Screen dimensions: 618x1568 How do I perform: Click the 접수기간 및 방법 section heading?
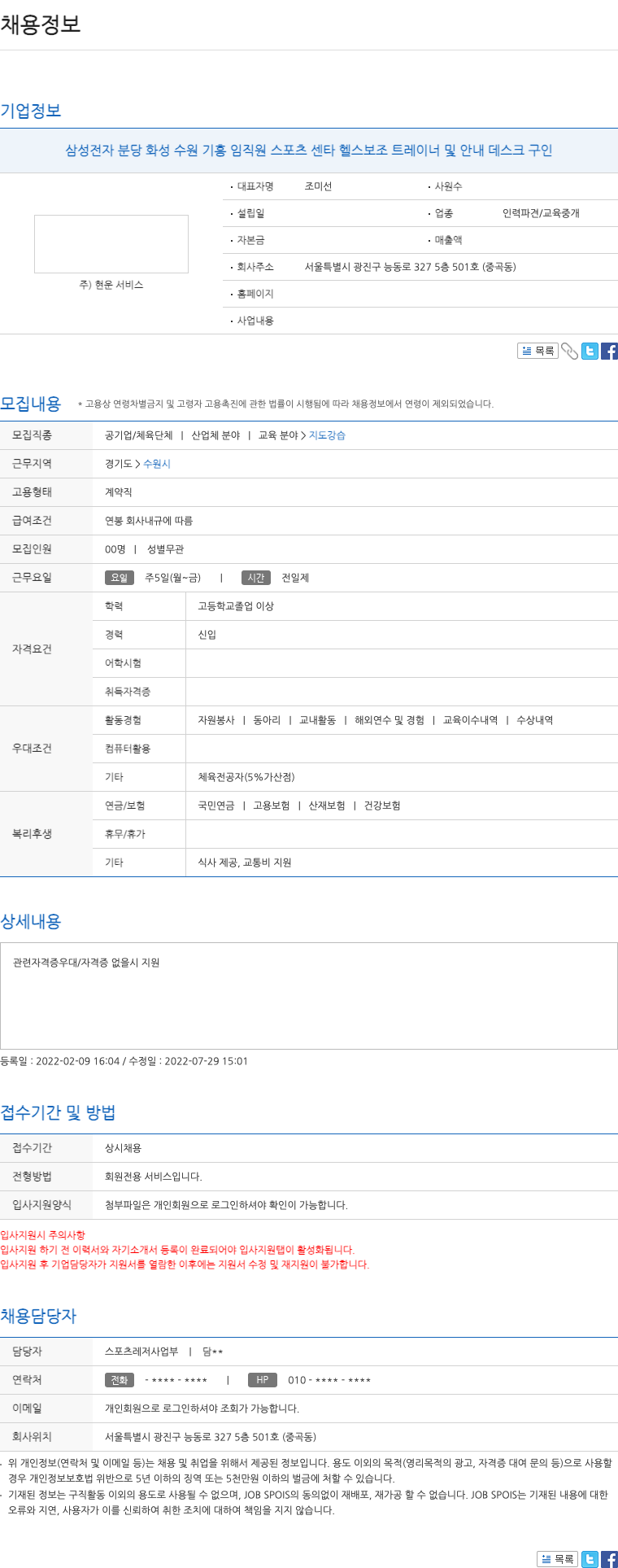tap(58, 1112)
